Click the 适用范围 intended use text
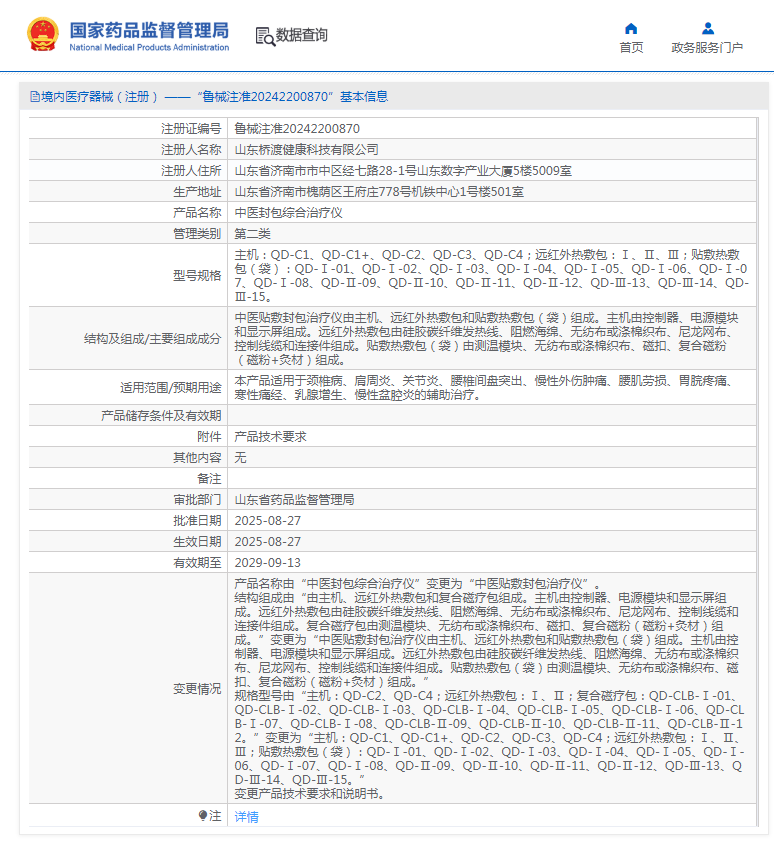Viewport: 774px width, 848px height. pyautogui.click(x=484, y=388)
